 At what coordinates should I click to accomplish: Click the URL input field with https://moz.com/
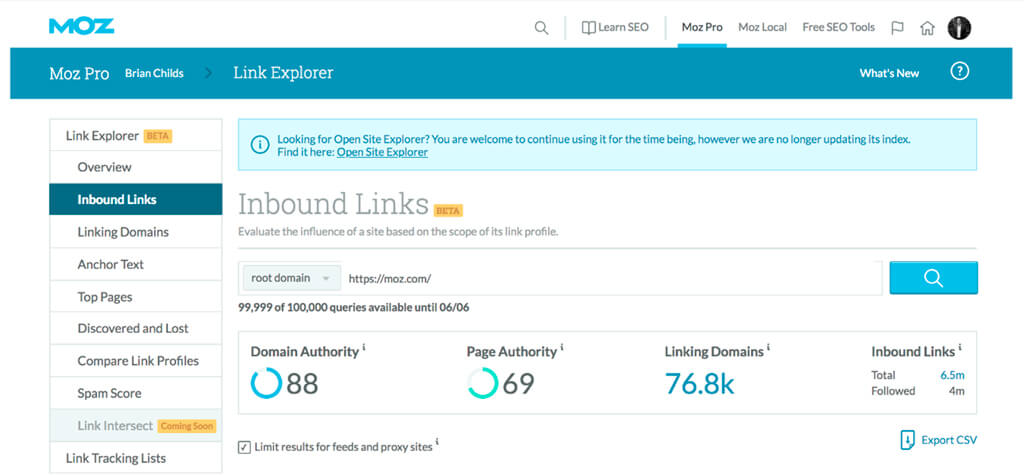[x=611, y=278]
